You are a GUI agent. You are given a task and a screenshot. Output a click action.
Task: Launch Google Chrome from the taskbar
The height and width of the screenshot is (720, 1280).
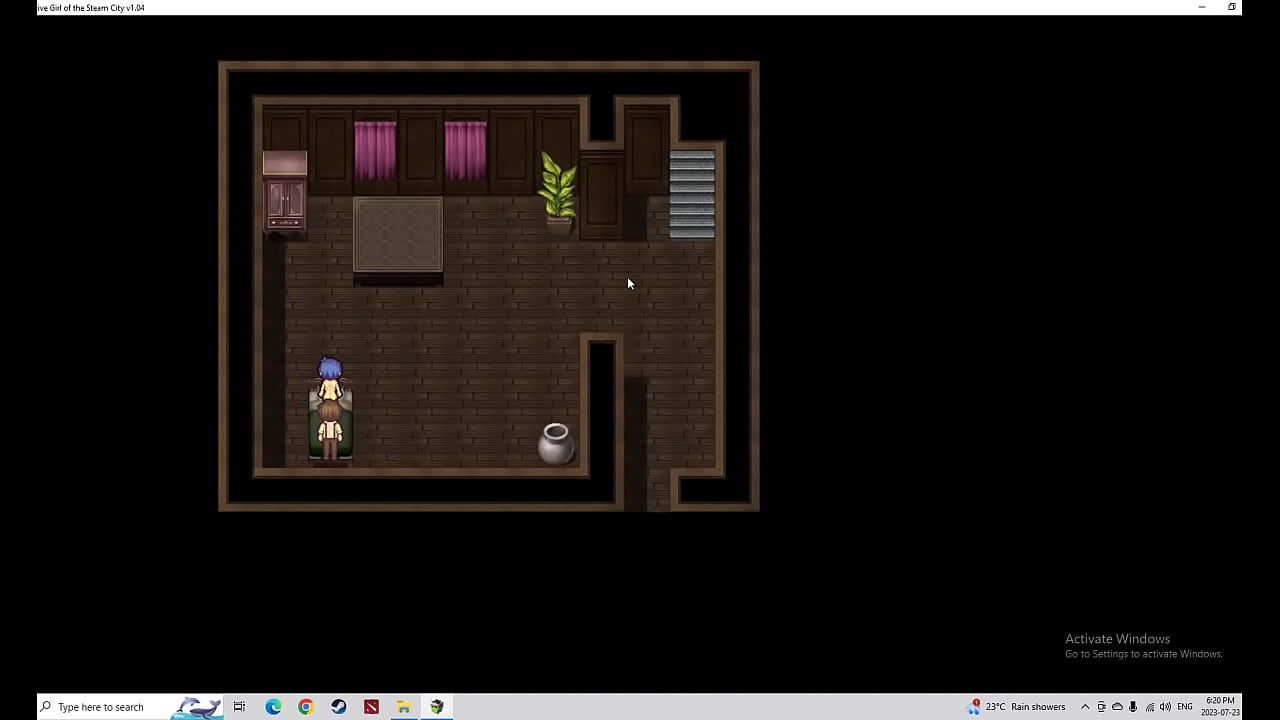(306, 707)
